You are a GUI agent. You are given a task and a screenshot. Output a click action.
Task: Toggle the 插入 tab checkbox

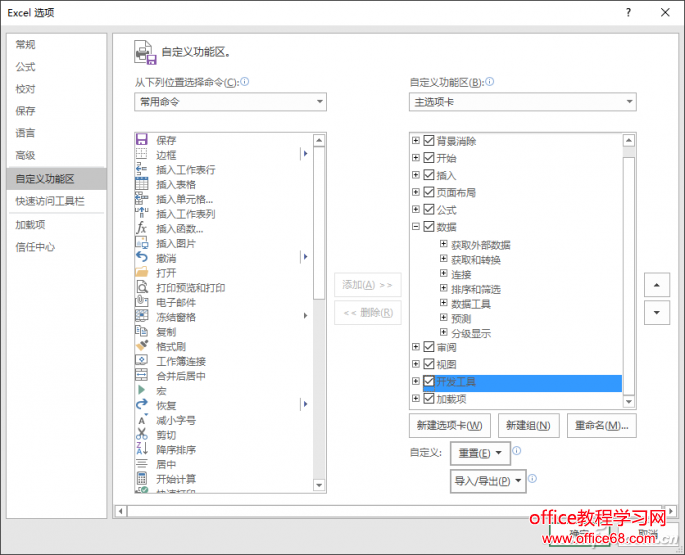(429, 175)
